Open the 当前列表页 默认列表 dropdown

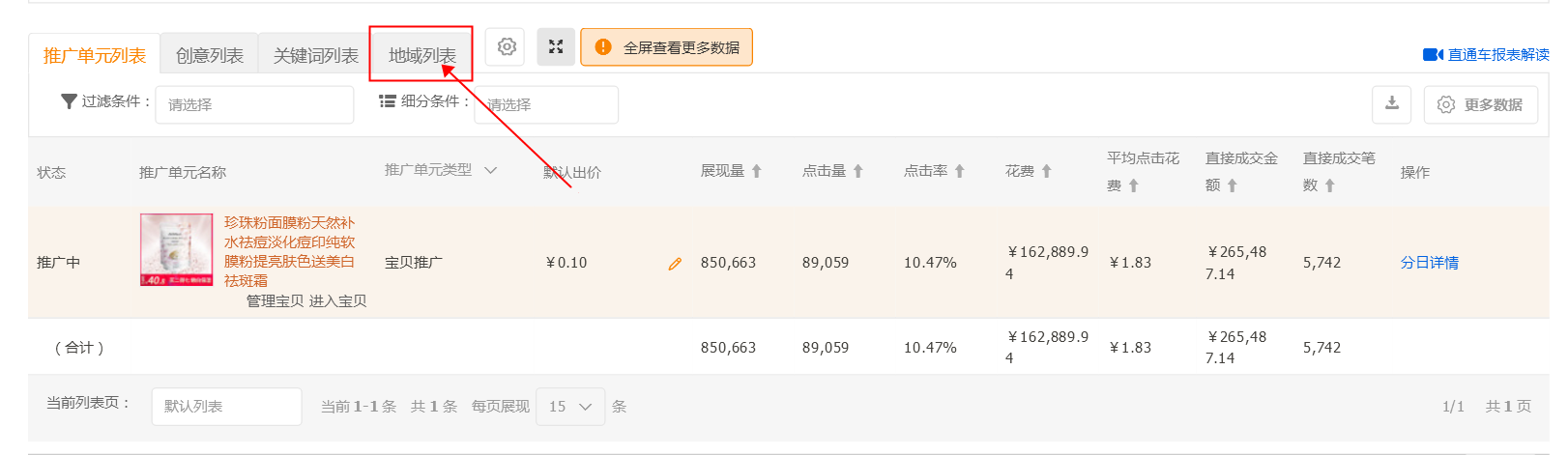pos(227,407)
